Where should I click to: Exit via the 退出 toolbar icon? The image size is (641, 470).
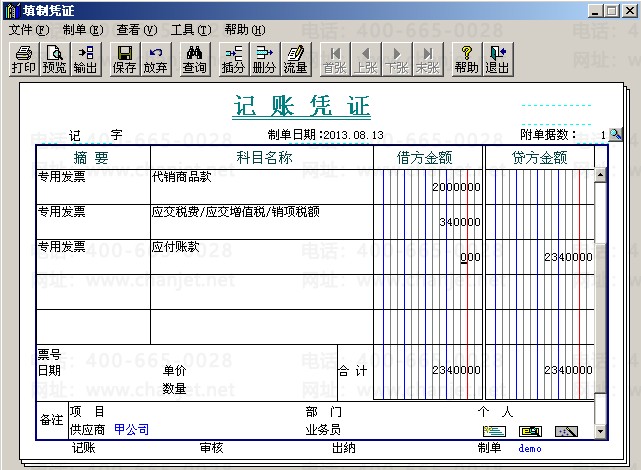pyautogui.click(x=497, y=59)
